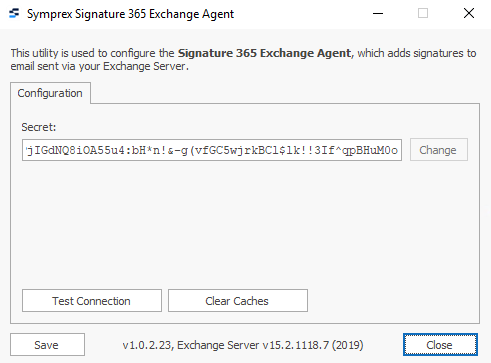Minimize the Exchange Agent window
This screenshot has height=363, width=491.
pyautogui.click(x=378, y=14)
